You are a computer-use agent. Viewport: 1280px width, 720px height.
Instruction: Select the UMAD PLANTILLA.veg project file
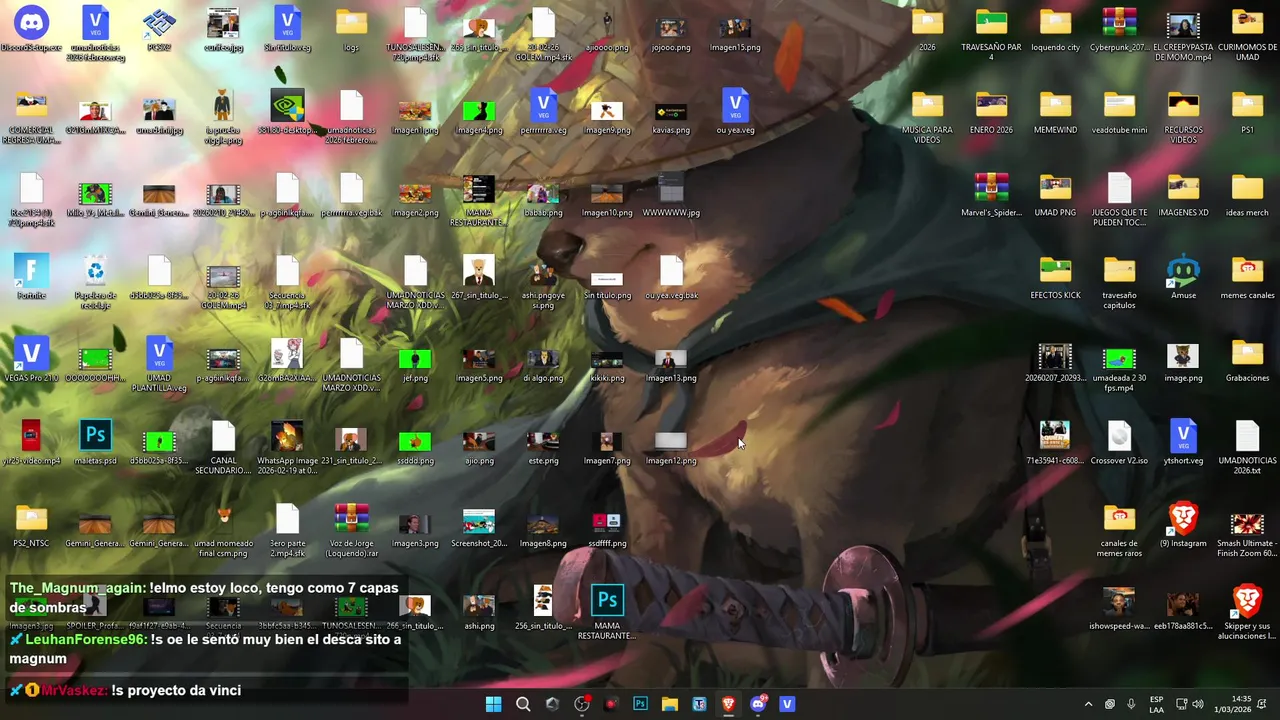[x=159, y=354]
